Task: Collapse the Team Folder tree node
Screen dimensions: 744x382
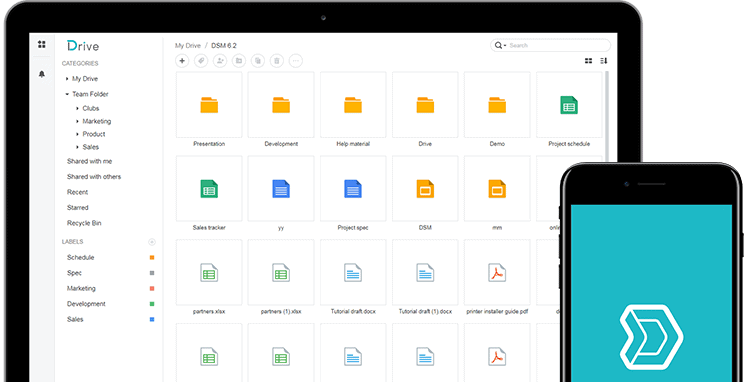Action: click(x=67, y=94)
